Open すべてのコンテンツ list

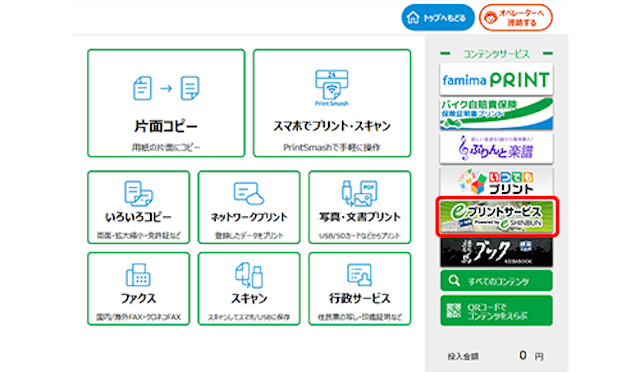coord(496,281)
